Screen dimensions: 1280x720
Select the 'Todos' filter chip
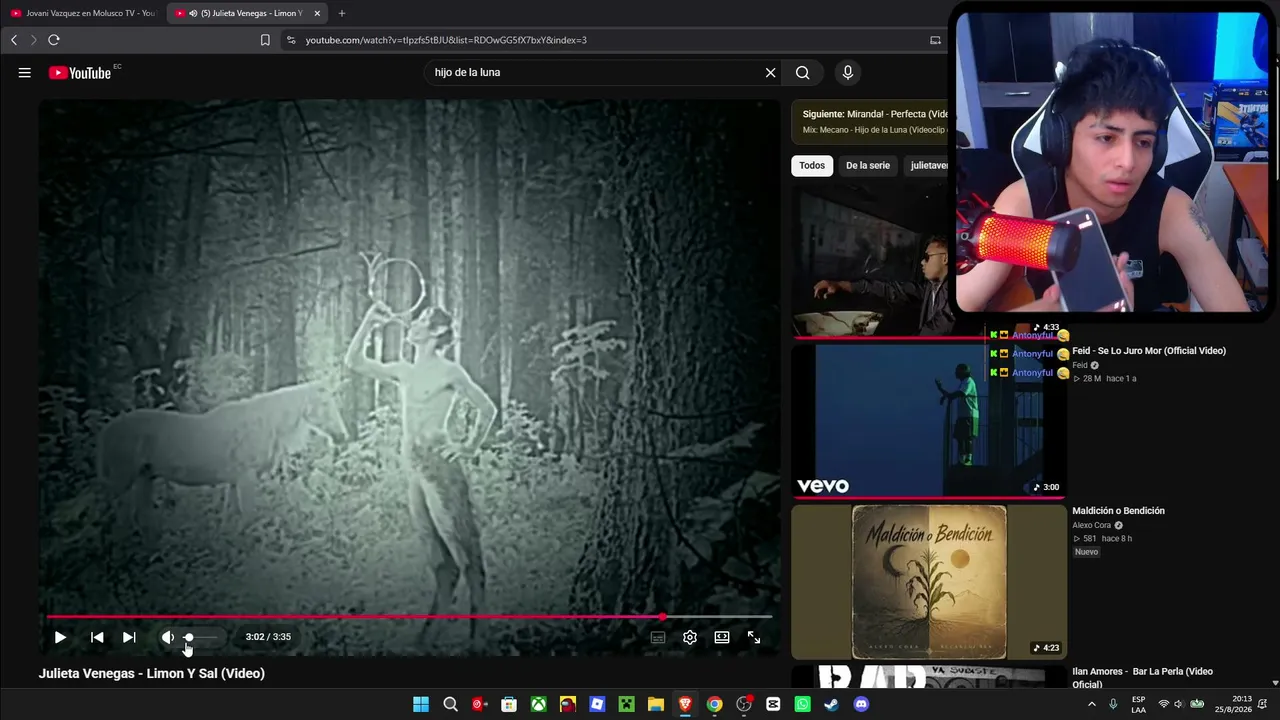(812, 165)
